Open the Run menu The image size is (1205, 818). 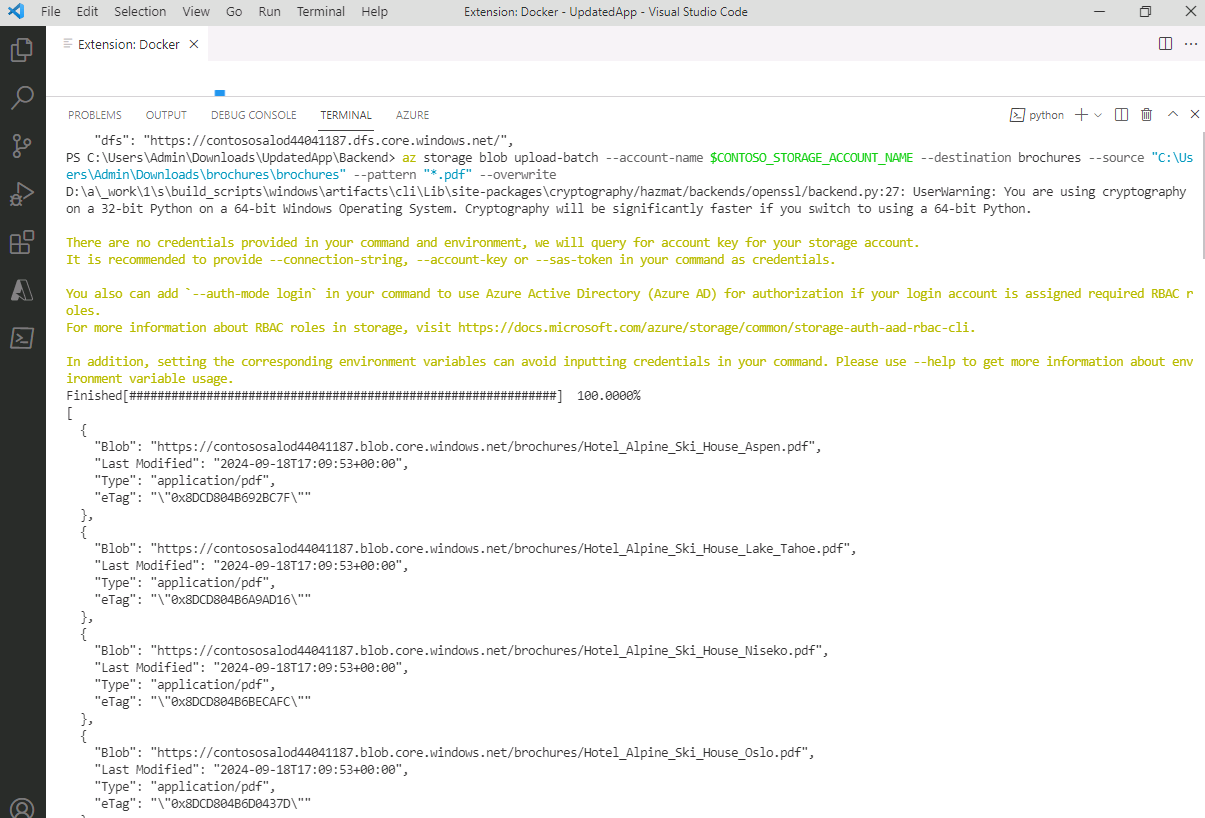click(x=269, y=12)
